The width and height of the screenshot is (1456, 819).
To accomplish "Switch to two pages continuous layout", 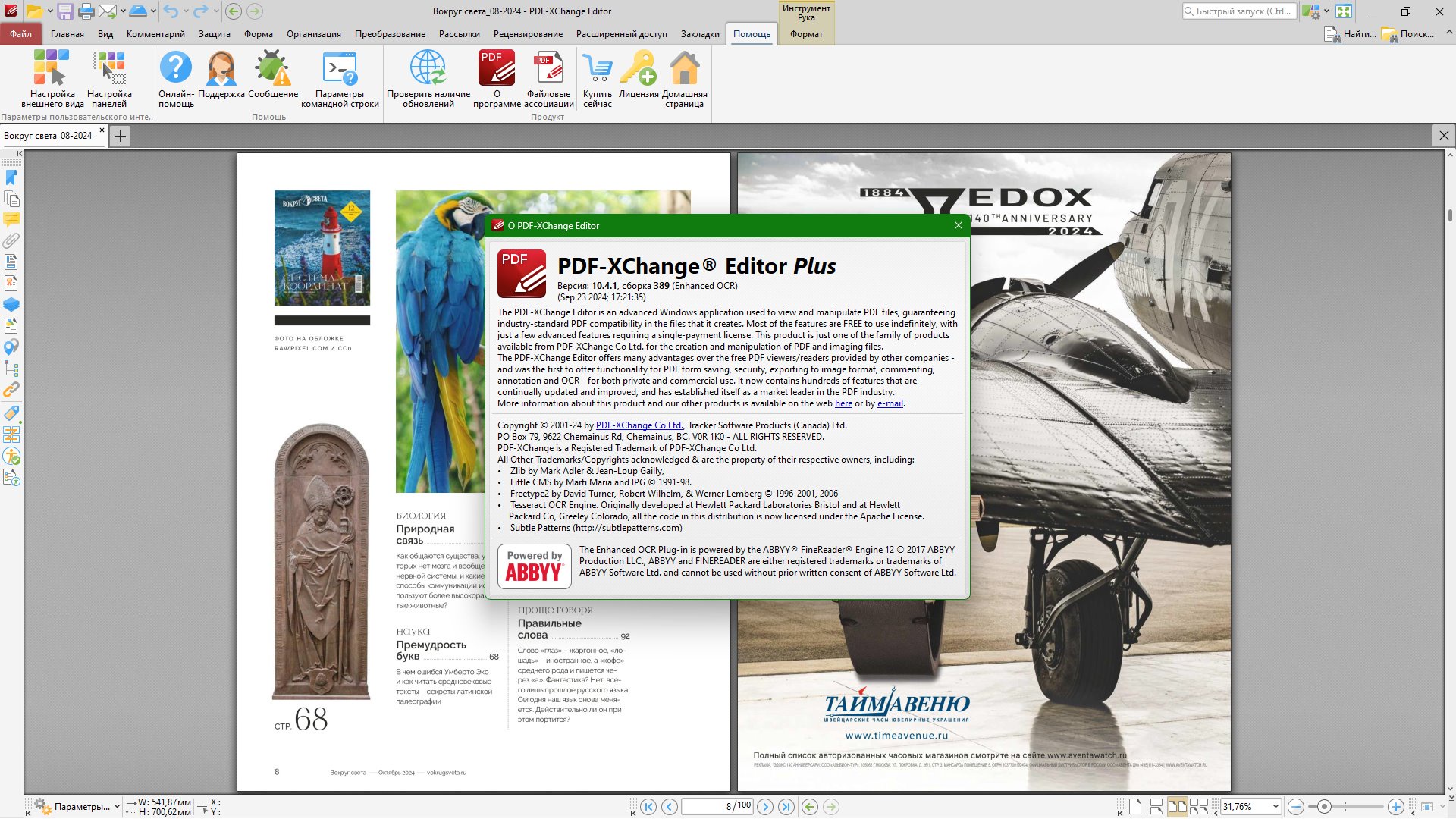I will point(1199,807).
